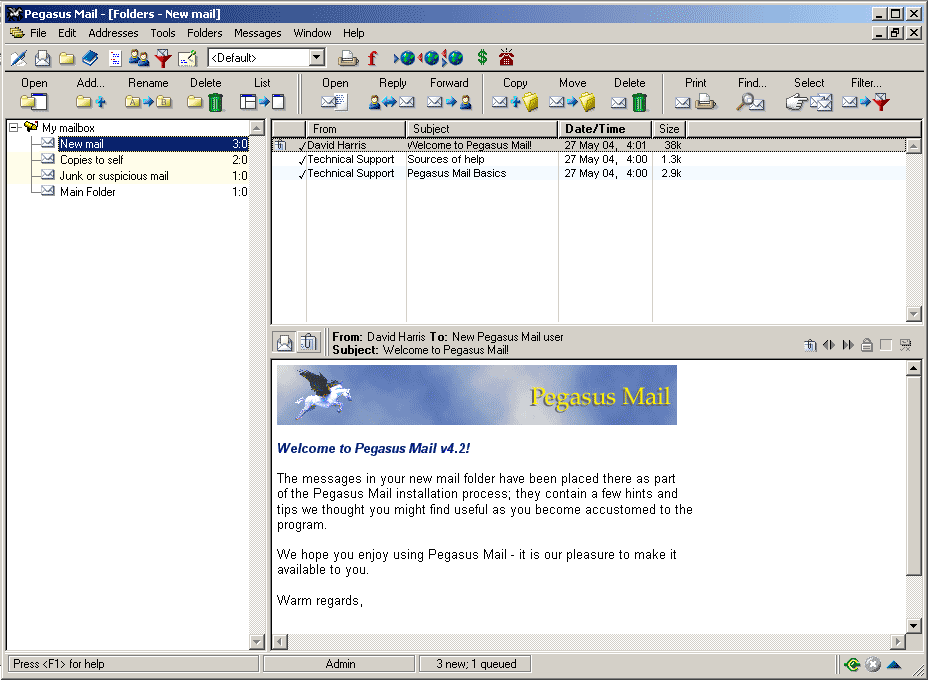The width and height of the screenshot is (928, 680).
Task: Select the Pegasus Mail Basics message
Action: (x=588, y=173)
